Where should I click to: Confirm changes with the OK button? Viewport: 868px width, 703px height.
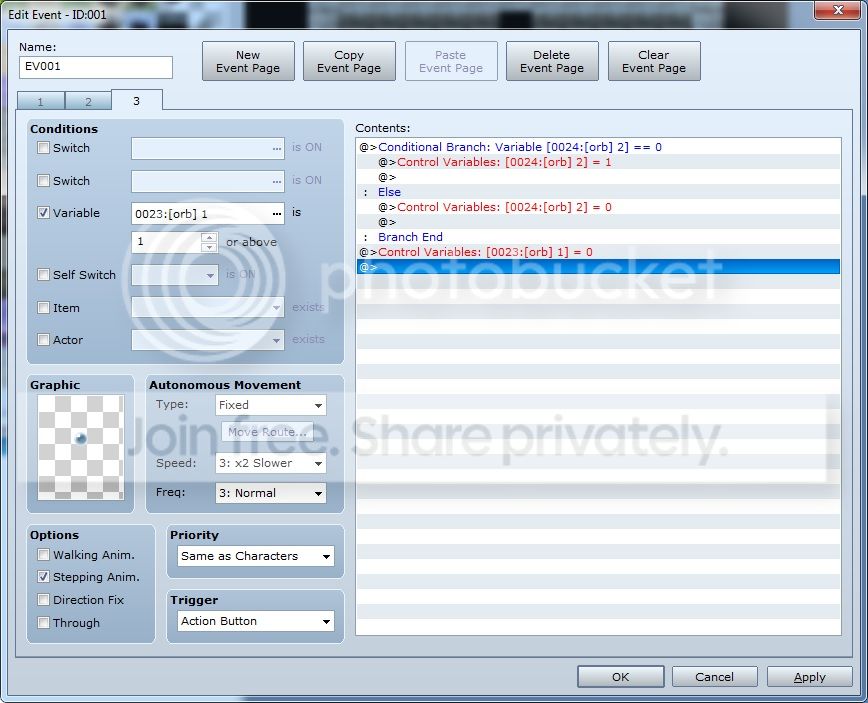pos(621,677)
